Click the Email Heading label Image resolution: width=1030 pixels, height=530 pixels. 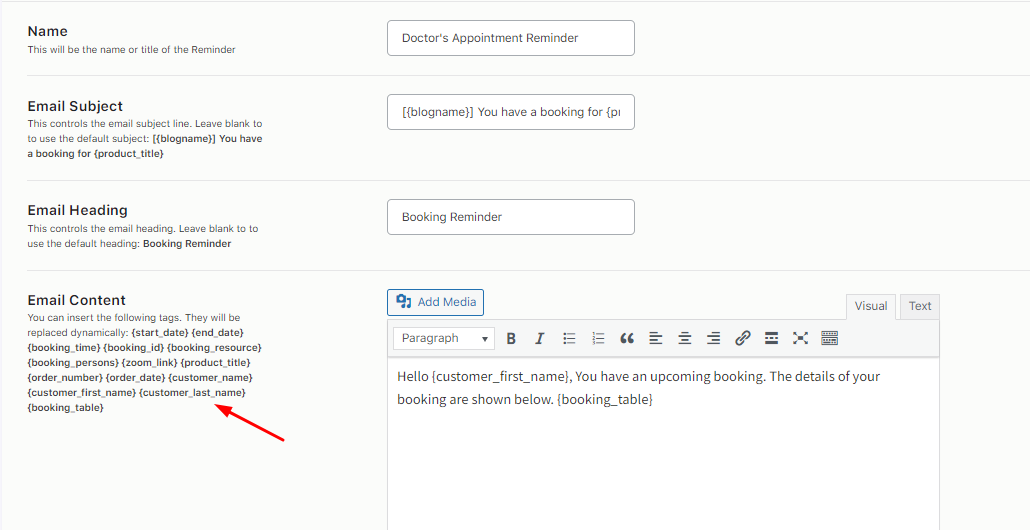[x=78, y=210]
